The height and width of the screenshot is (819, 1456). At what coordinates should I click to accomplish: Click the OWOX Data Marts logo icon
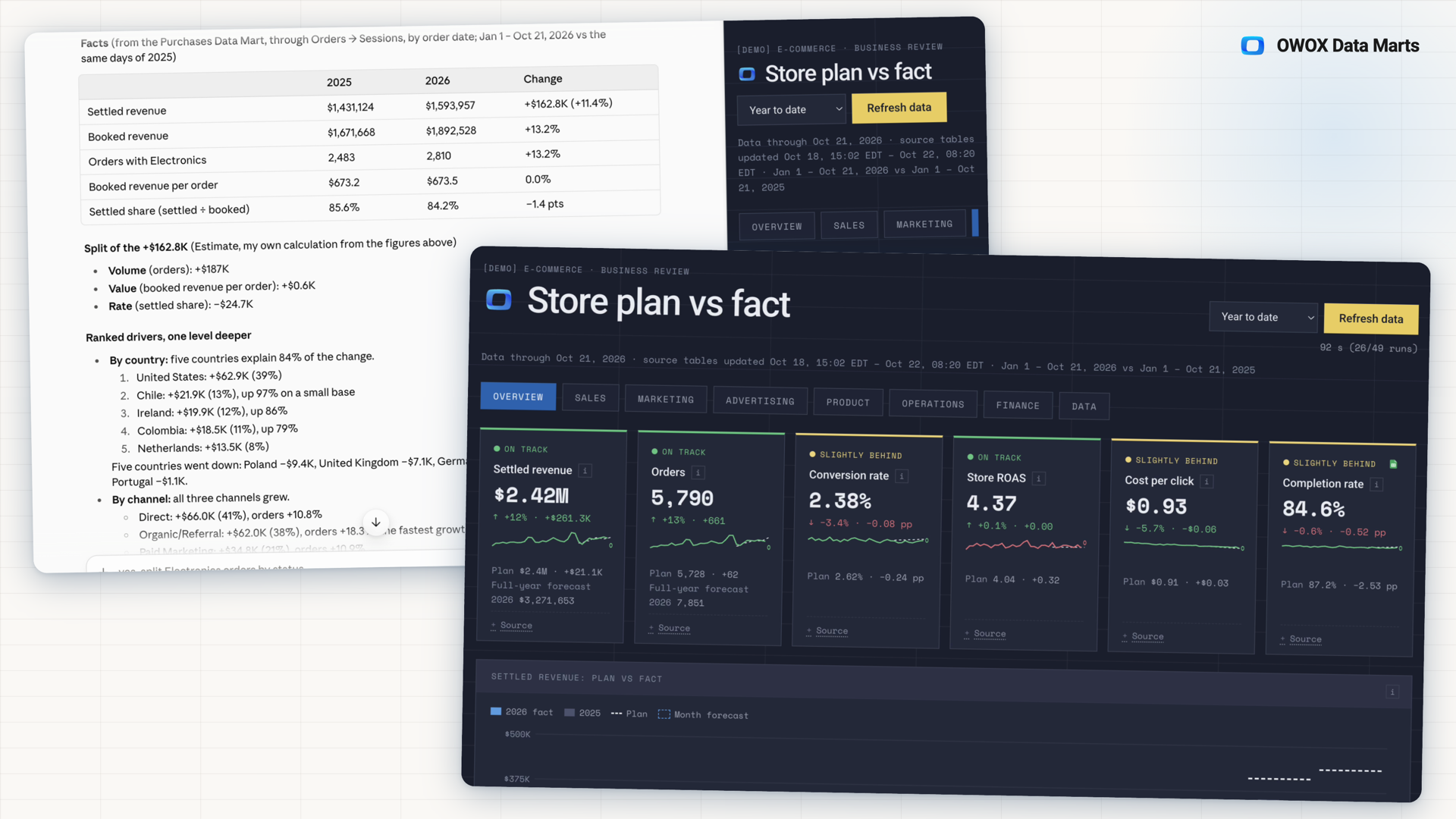coord(1253,45)
